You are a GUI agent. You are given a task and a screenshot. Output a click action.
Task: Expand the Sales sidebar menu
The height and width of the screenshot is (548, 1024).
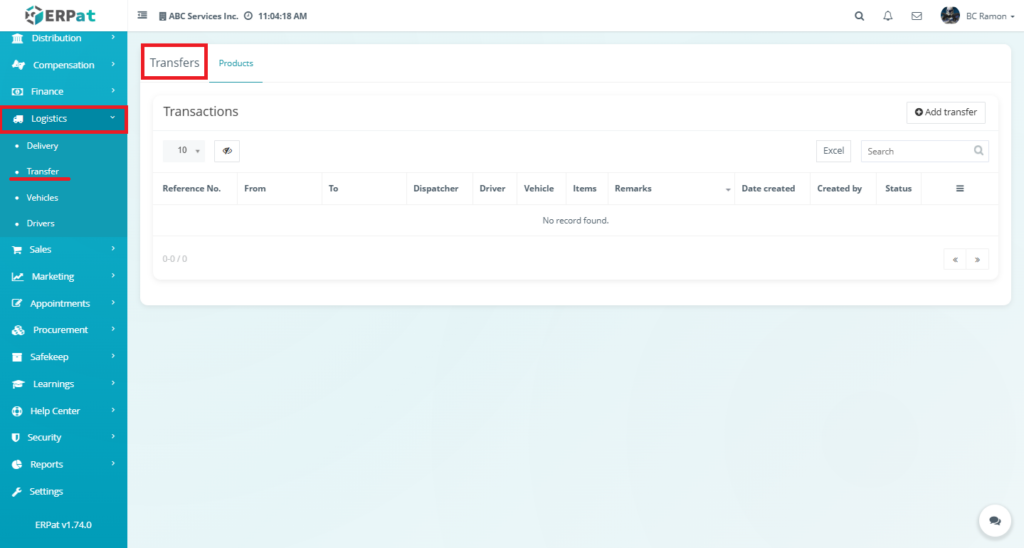pos(64,249)
